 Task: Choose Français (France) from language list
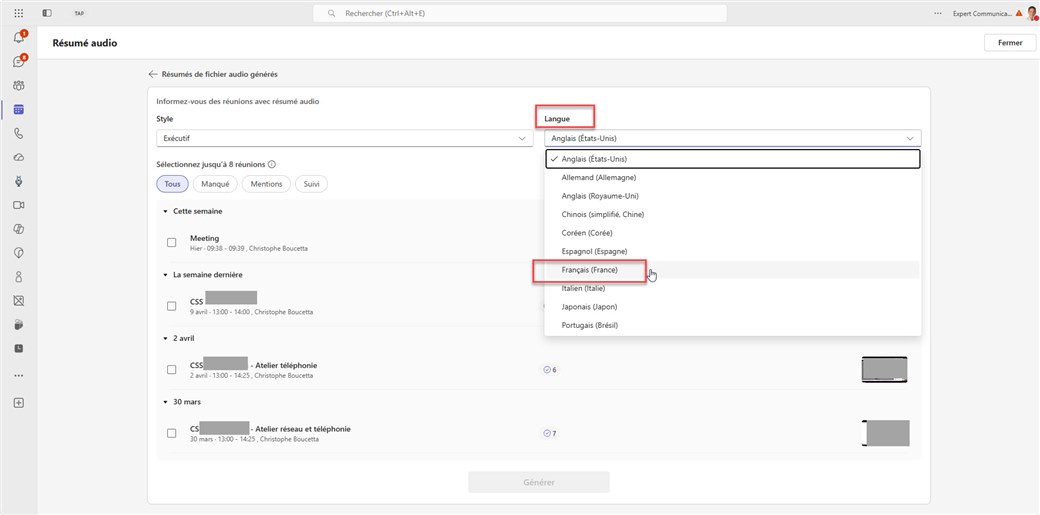[x=590, y=270]
